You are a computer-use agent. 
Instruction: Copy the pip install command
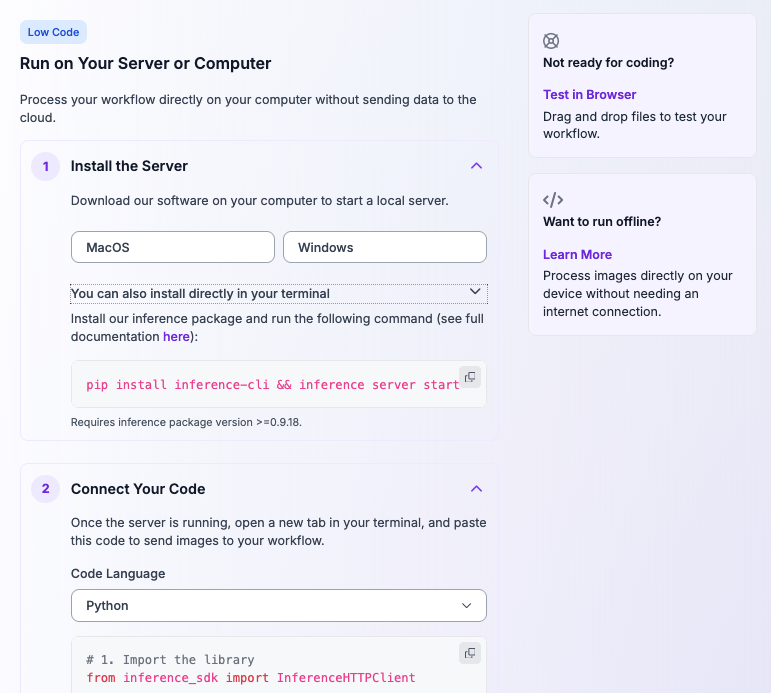470,377
